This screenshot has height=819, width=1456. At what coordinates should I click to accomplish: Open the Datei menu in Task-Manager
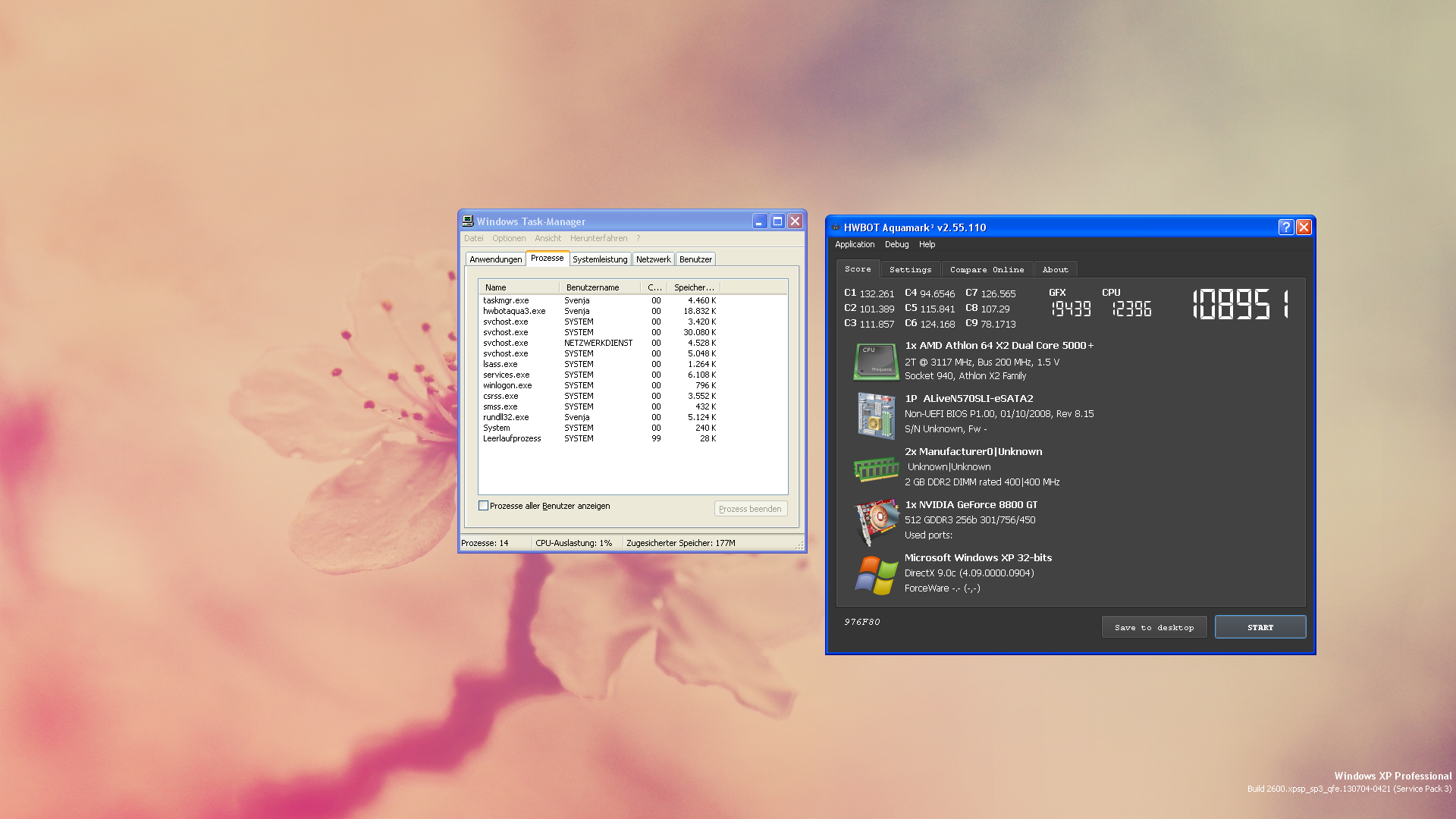pyautogui.click(x=474, y=238)
